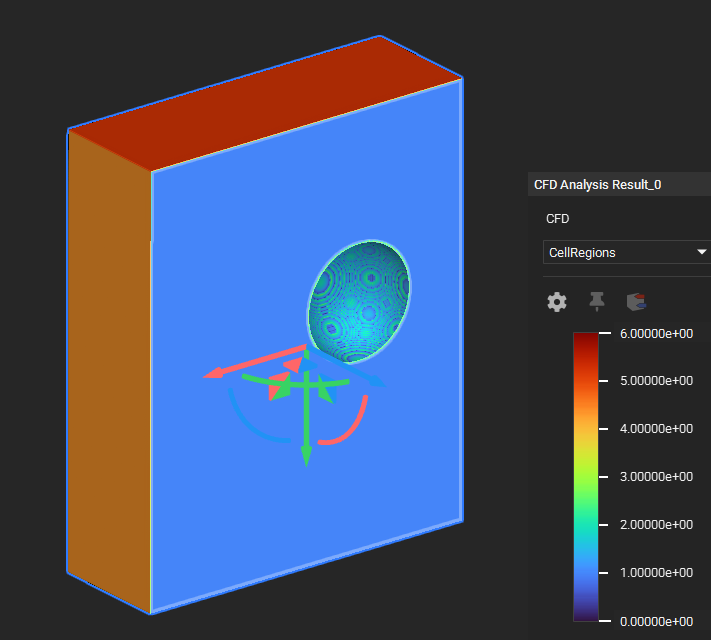Pin the CFD result legend panel
Screen dimensions: 711x640
point(597,301)
